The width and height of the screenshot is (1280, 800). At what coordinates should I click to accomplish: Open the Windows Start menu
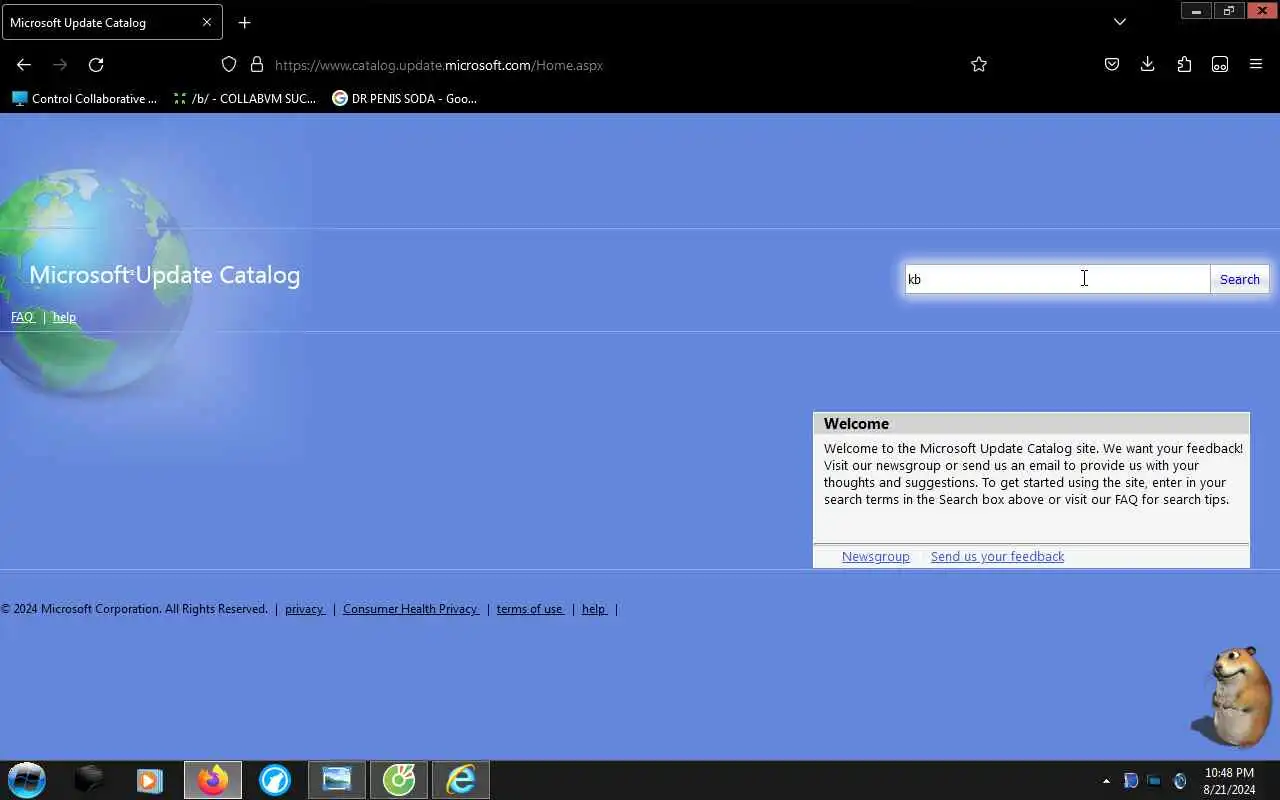click(x=27, y=780)
